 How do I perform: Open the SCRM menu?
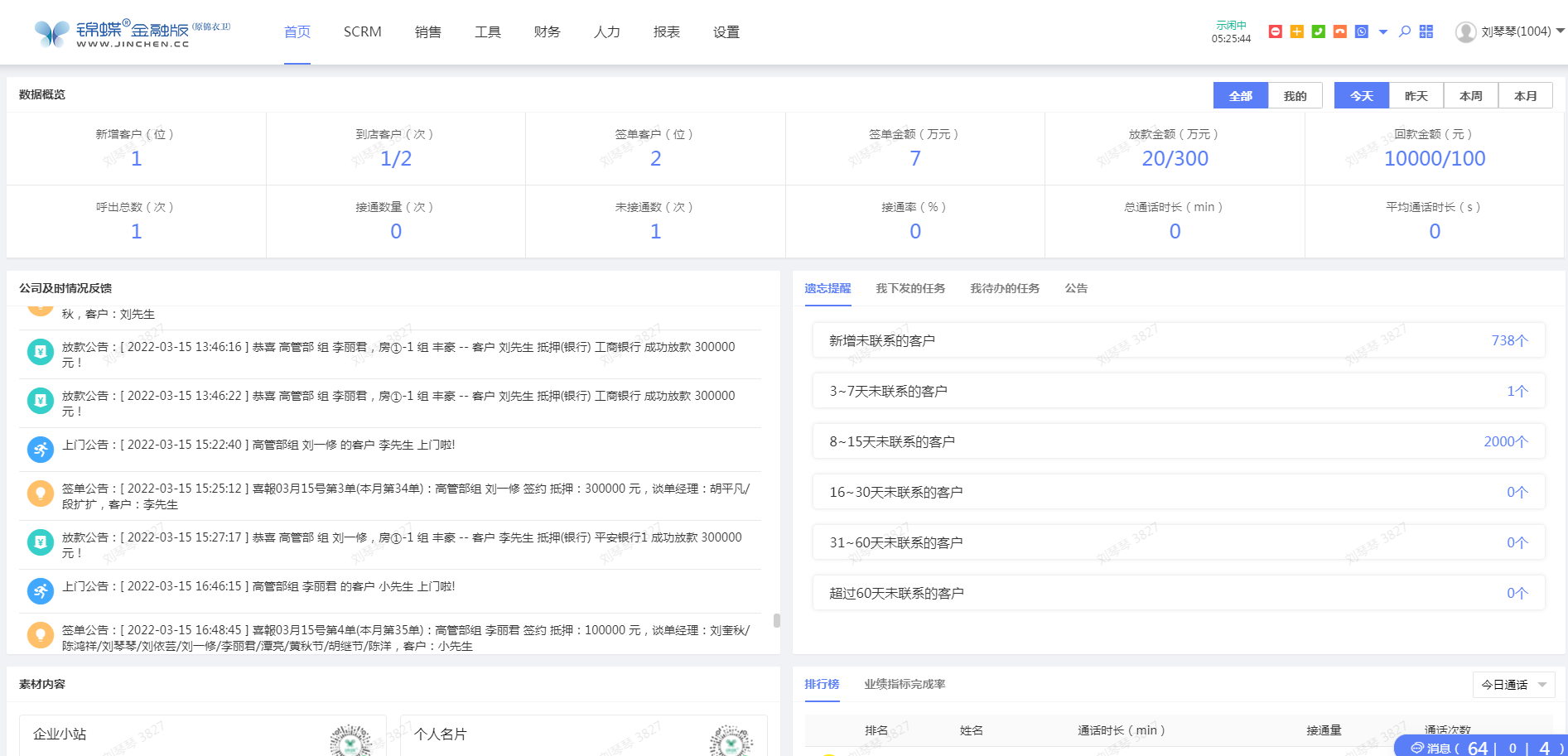(363, 31)
